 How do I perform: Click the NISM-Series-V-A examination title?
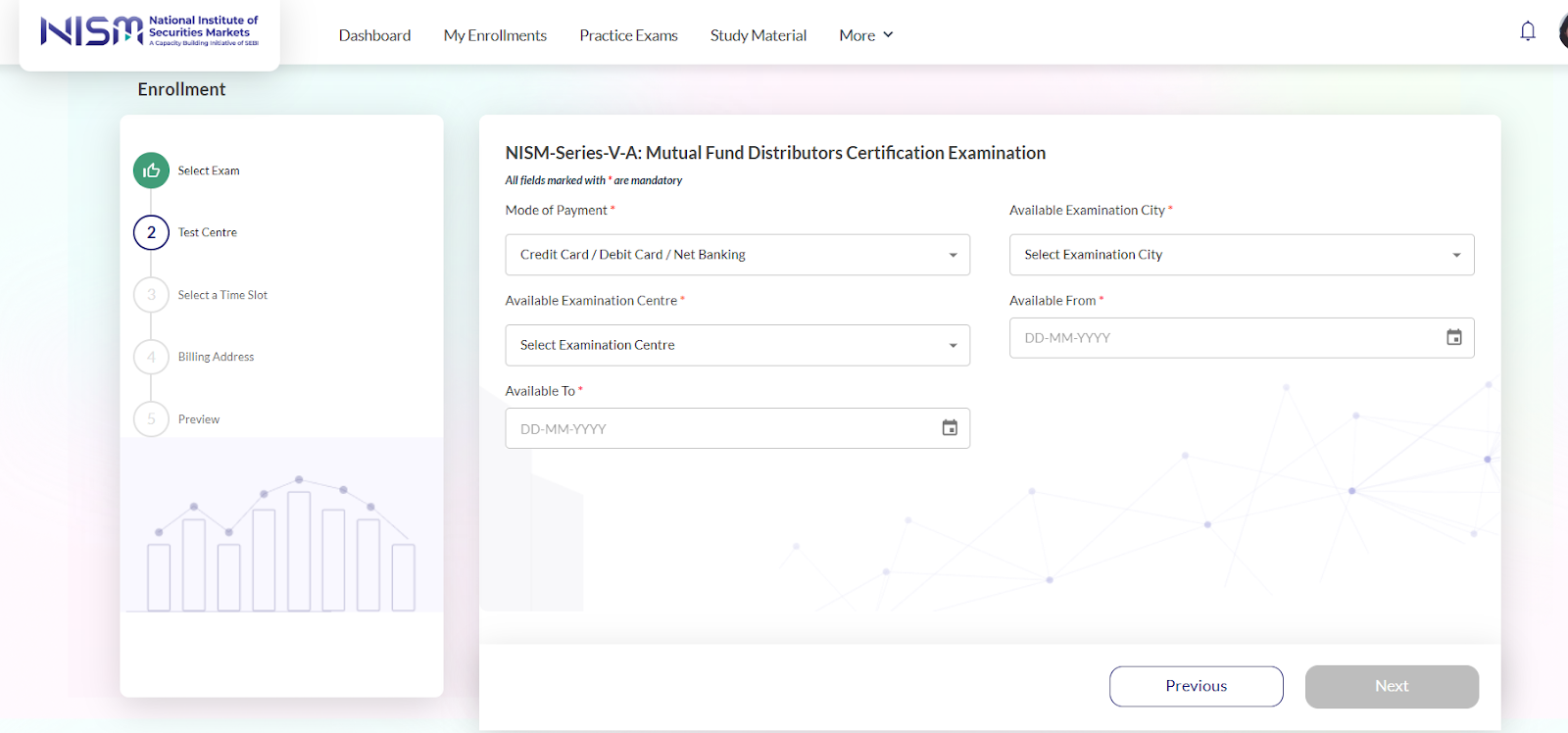point(775,153)
